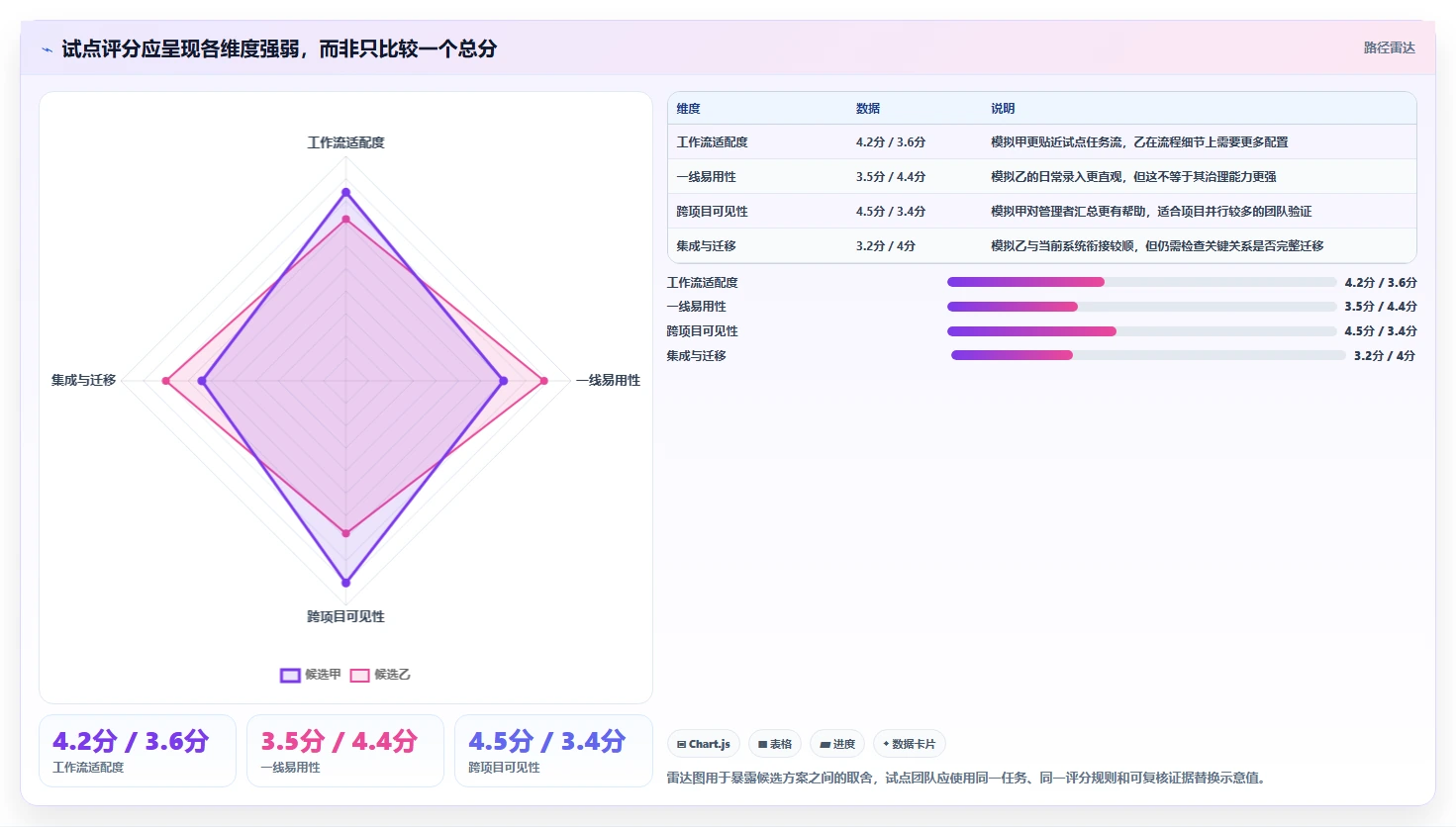1456x827 pixels.
Task: Click the 进度 tag chip
Action: (x=837, y=744)
